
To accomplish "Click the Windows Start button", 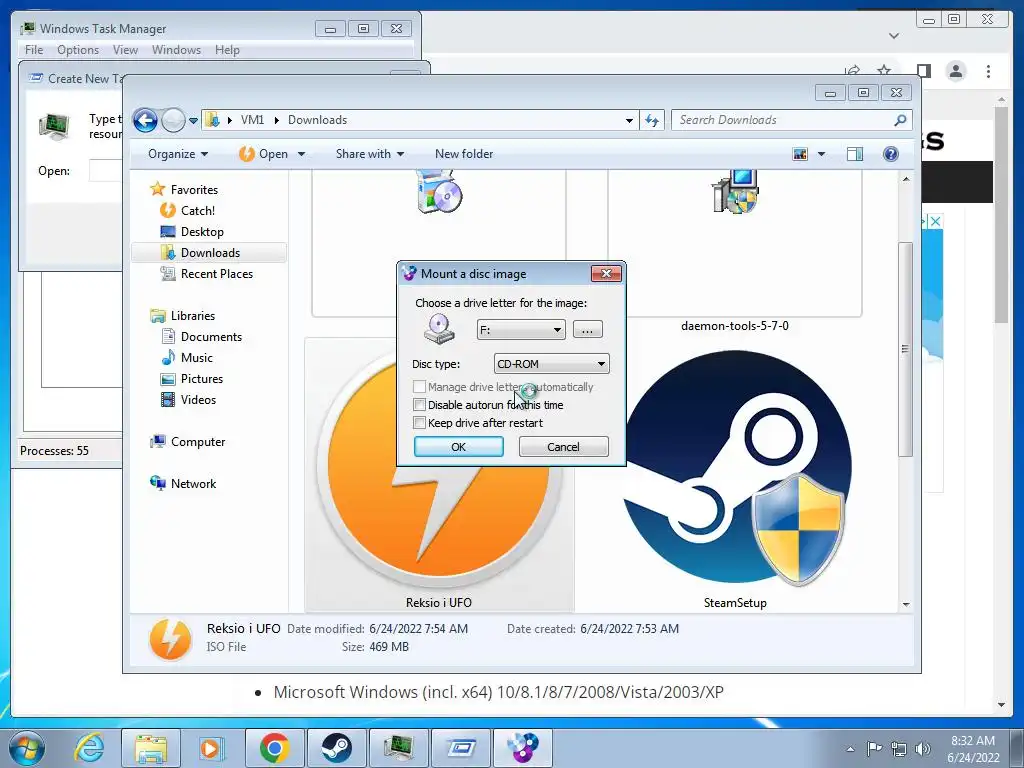I will tap(27, 748).
